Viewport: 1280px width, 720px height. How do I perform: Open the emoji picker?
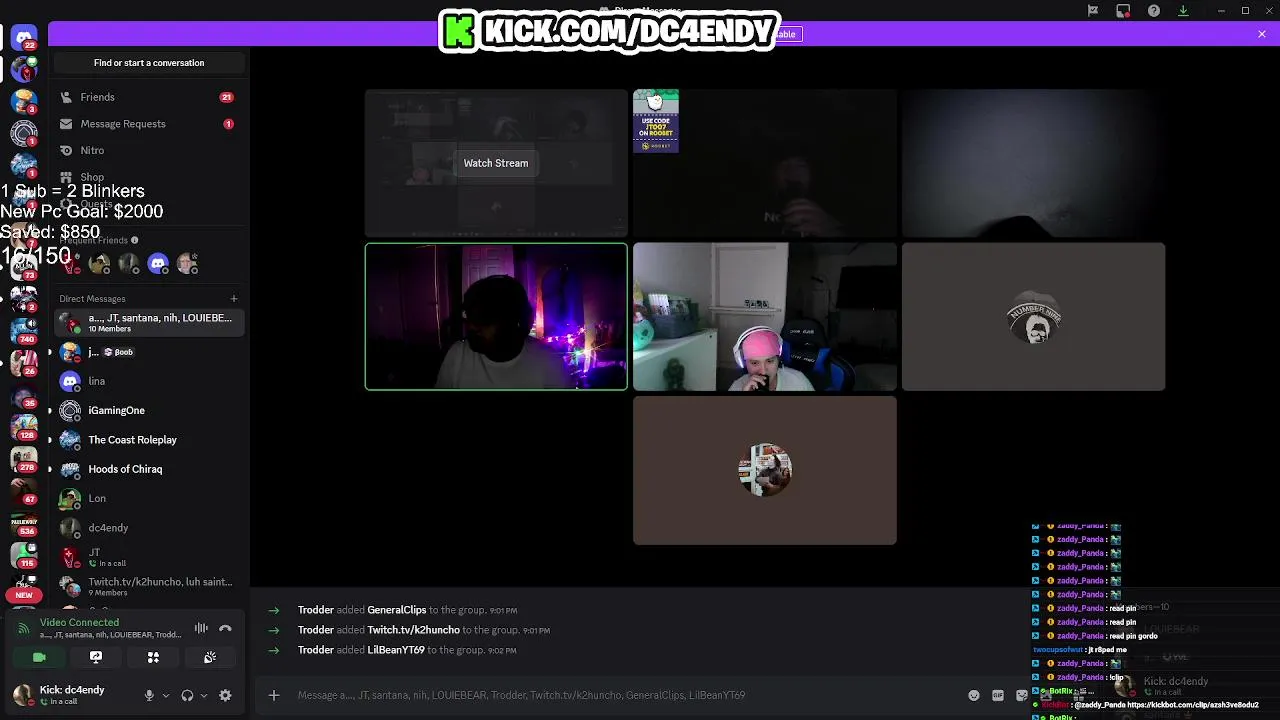coord(974,695)
